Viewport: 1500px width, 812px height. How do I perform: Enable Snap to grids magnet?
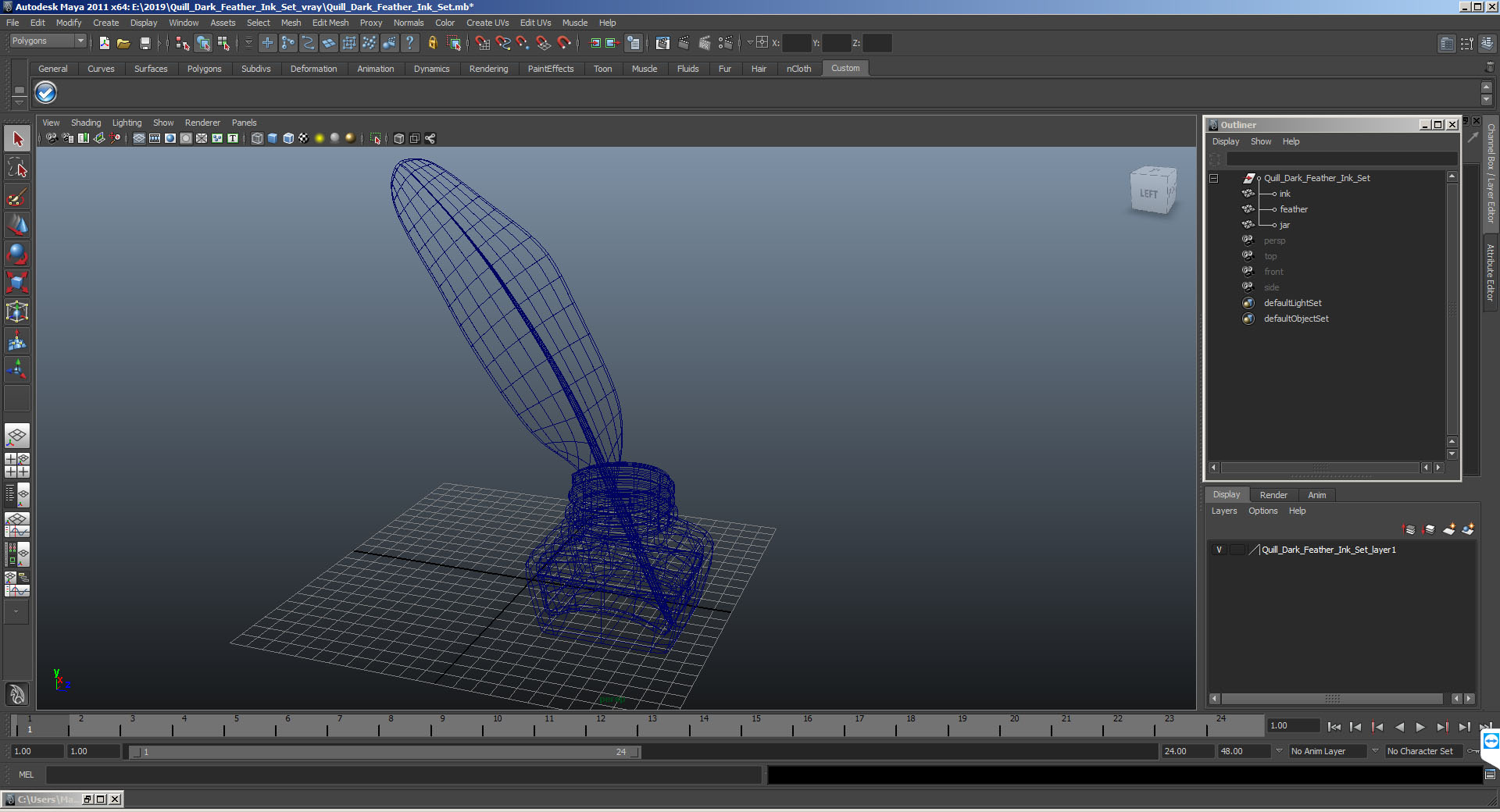(x=482, y=43)
